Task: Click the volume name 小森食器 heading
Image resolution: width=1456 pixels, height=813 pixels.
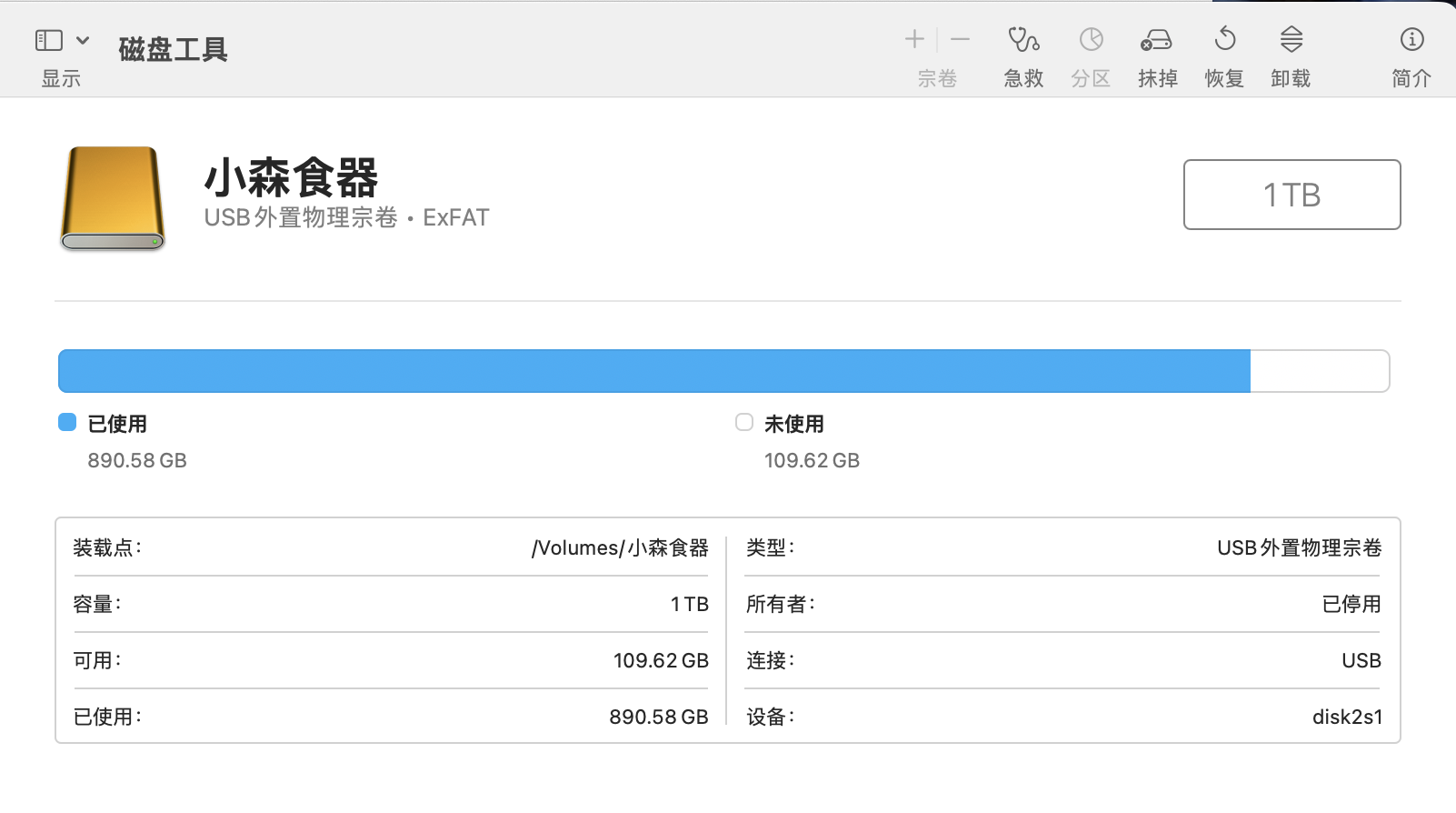Action: point(291,177)
